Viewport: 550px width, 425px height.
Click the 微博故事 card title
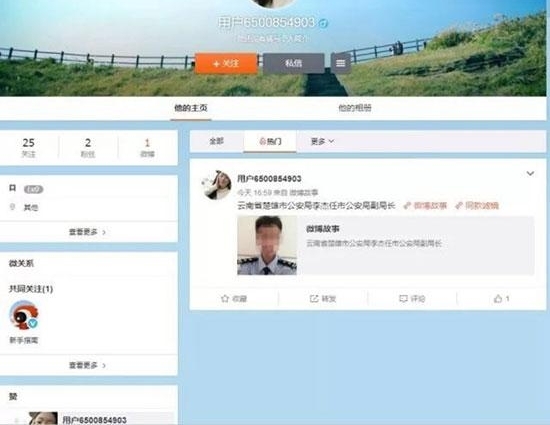click(x=323, y=229)
